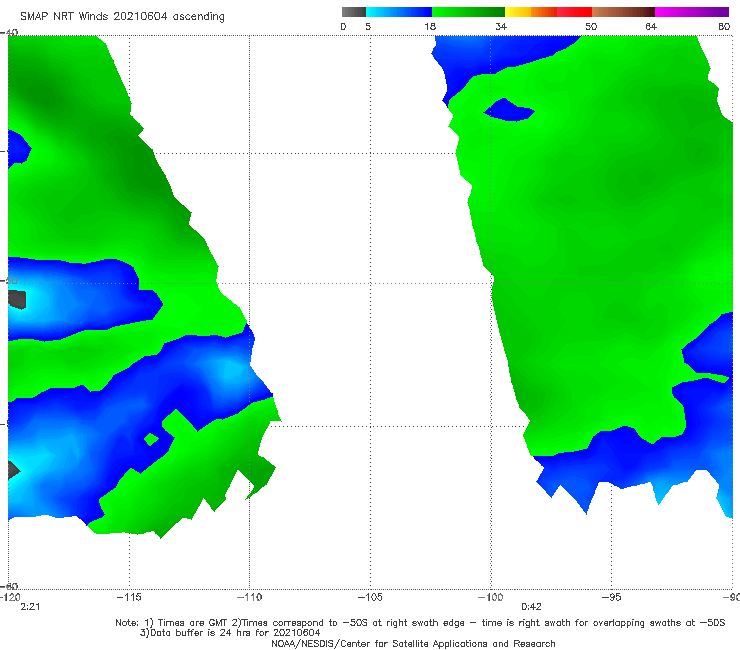Select the blue 5-18 segment of the color bar

click(399, 12)
